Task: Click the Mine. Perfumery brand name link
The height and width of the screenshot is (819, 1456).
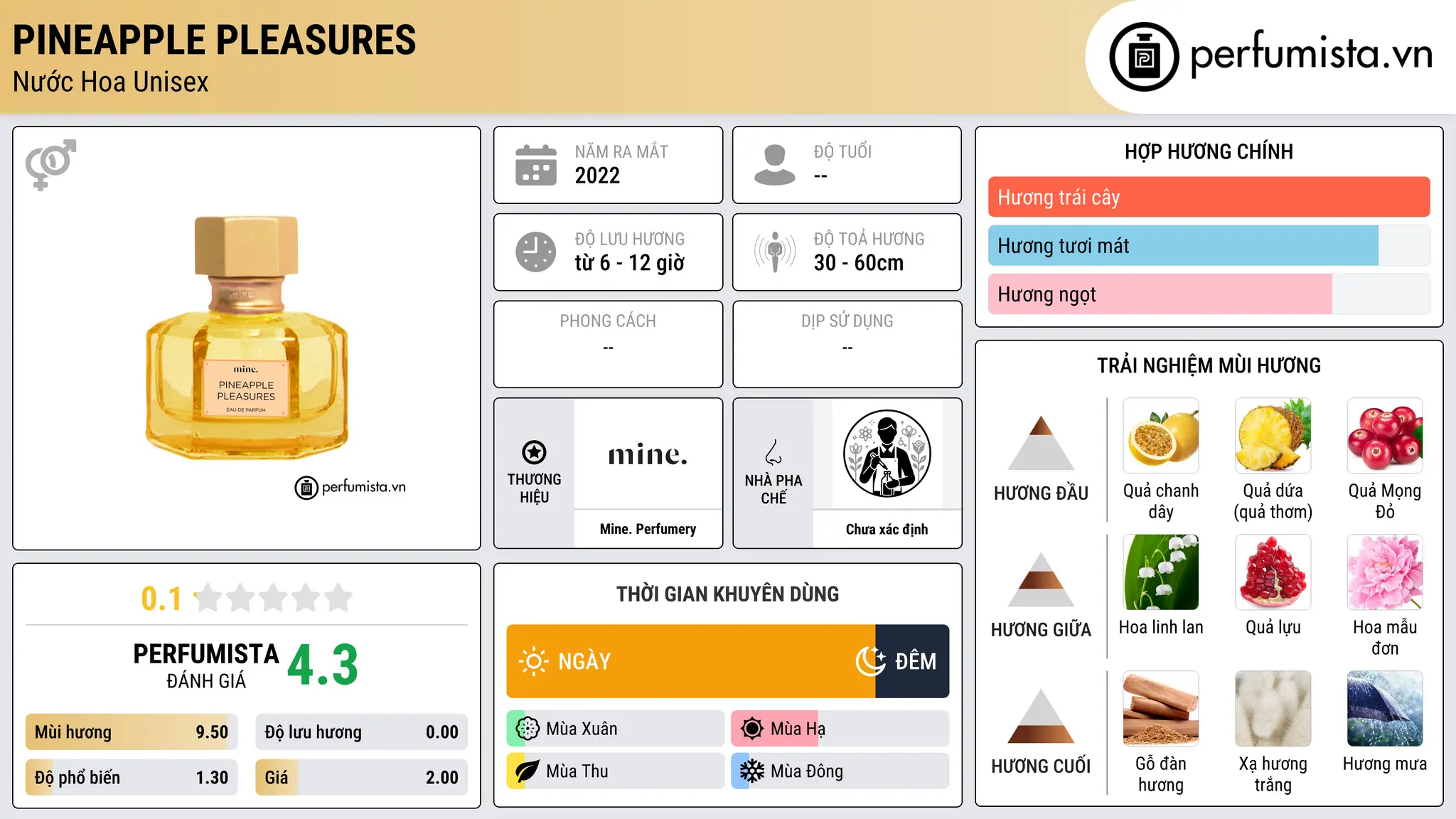Action: pos(648,529)
